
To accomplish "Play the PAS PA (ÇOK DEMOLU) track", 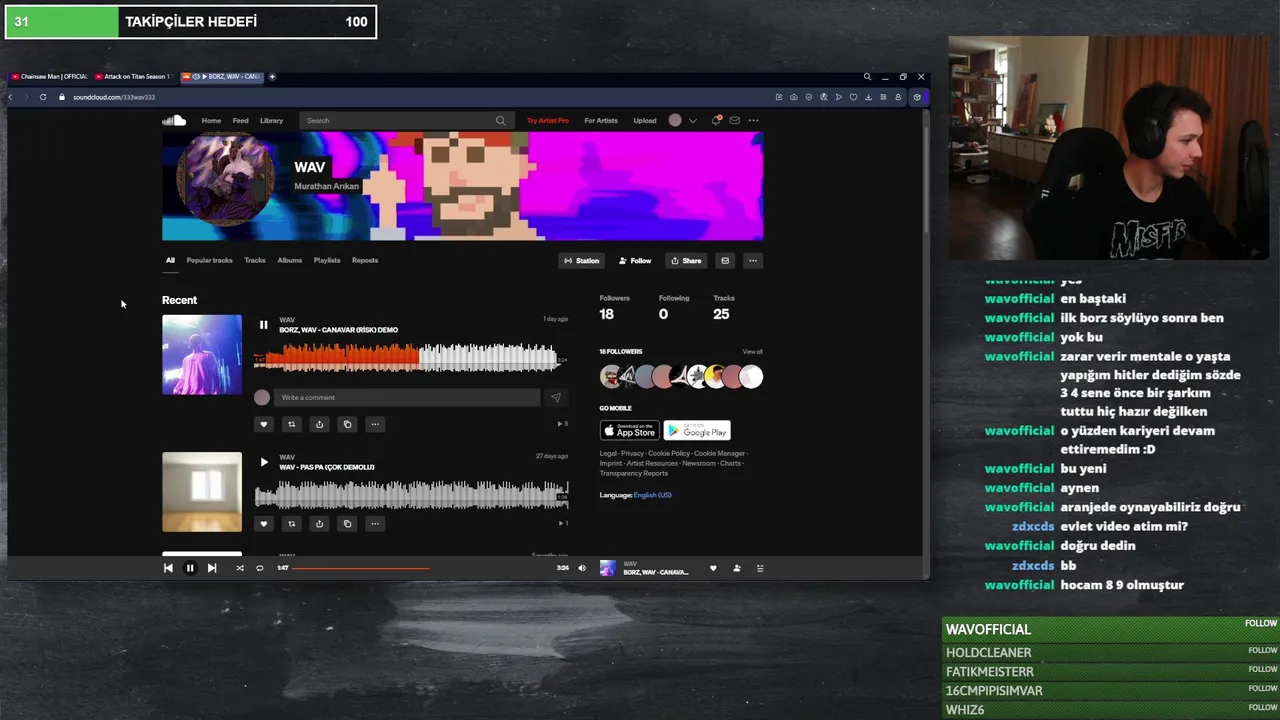I will (263, 462).
